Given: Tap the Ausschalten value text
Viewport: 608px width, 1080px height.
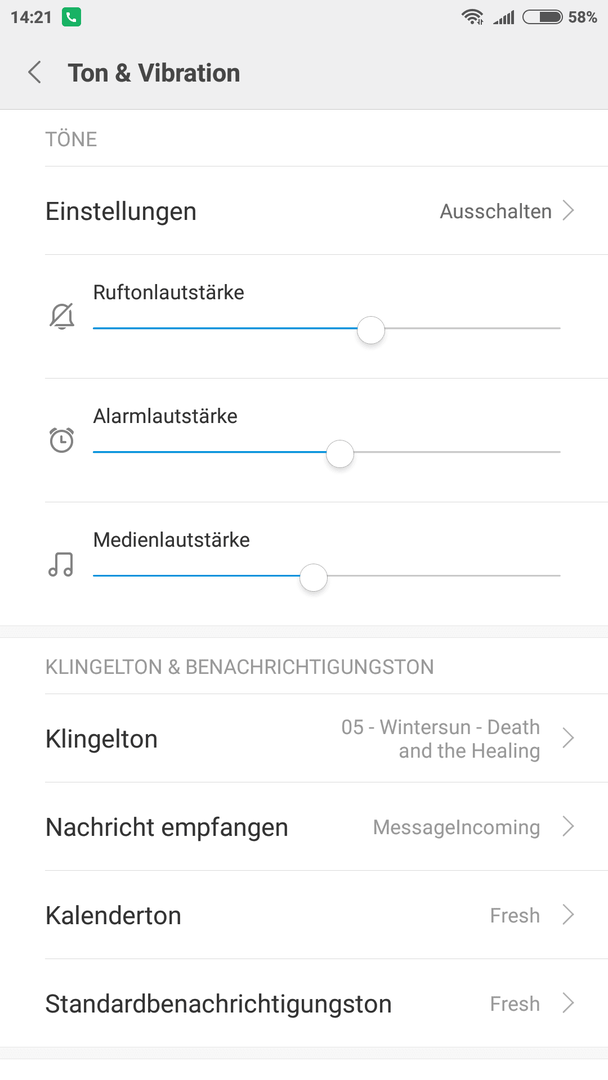Looking at the screenshot, I should pyautogui.click(x=496, y=211).
